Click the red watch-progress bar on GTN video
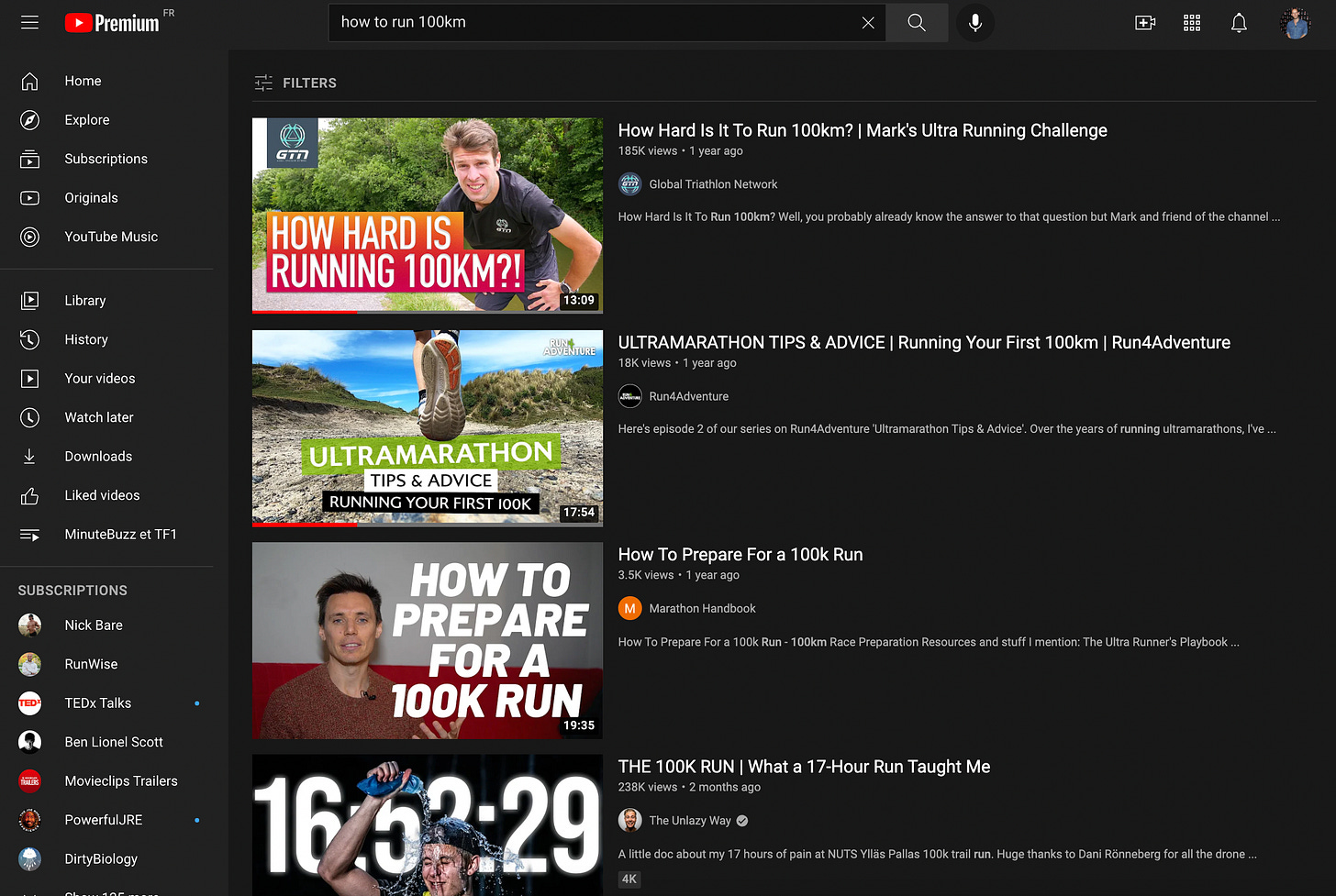 [305, 312]
